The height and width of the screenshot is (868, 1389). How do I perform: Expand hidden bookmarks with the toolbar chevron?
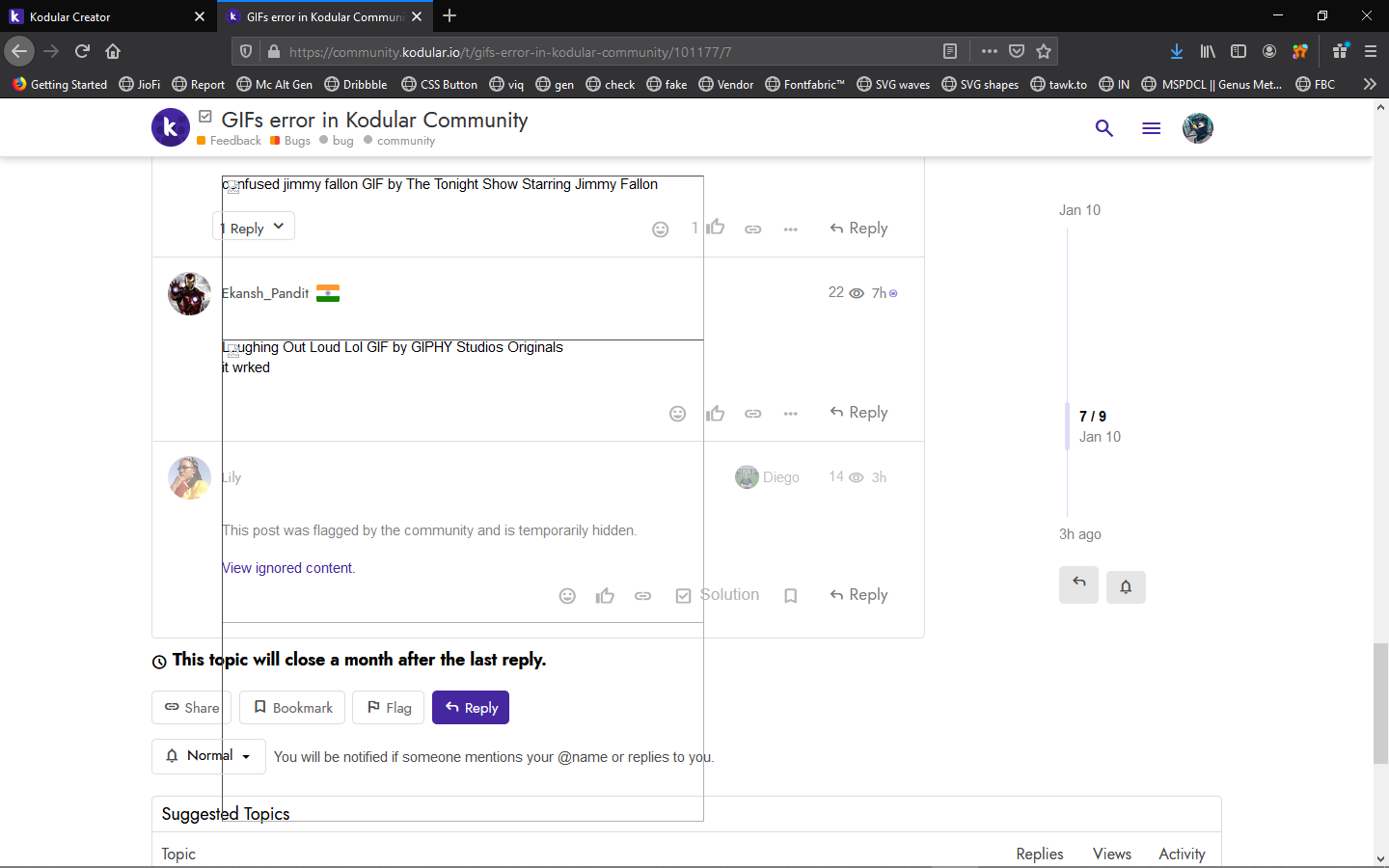coord(1370,84)
